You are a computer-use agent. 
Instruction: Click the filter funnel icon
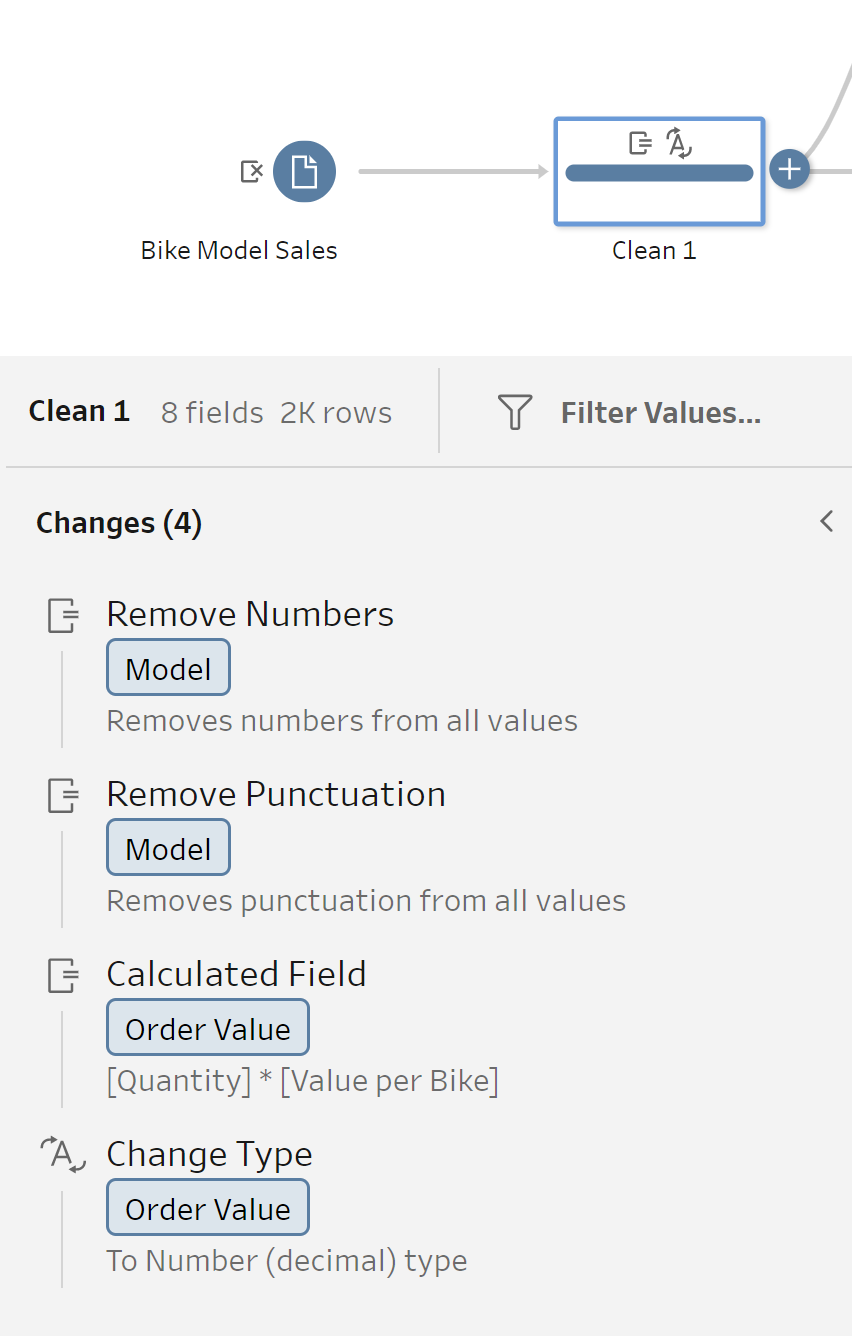(514, 412)
